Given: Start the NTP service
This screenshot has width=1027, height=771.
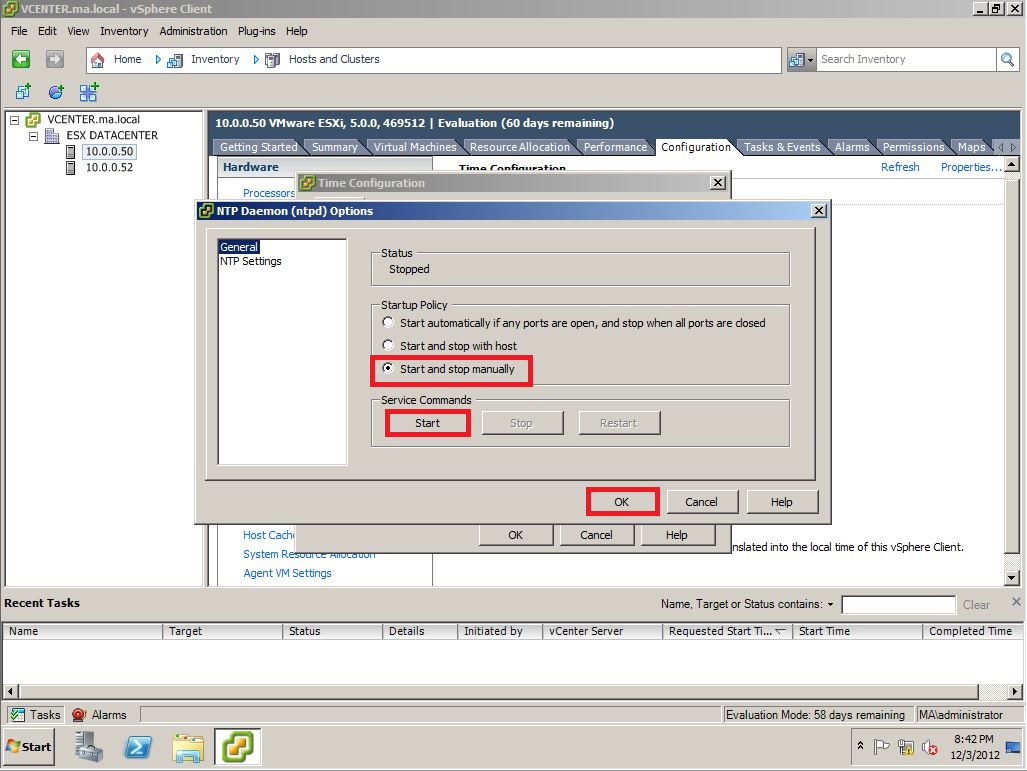Looking at the screenshot, I should pyautogui.click(x=427, y=423).
